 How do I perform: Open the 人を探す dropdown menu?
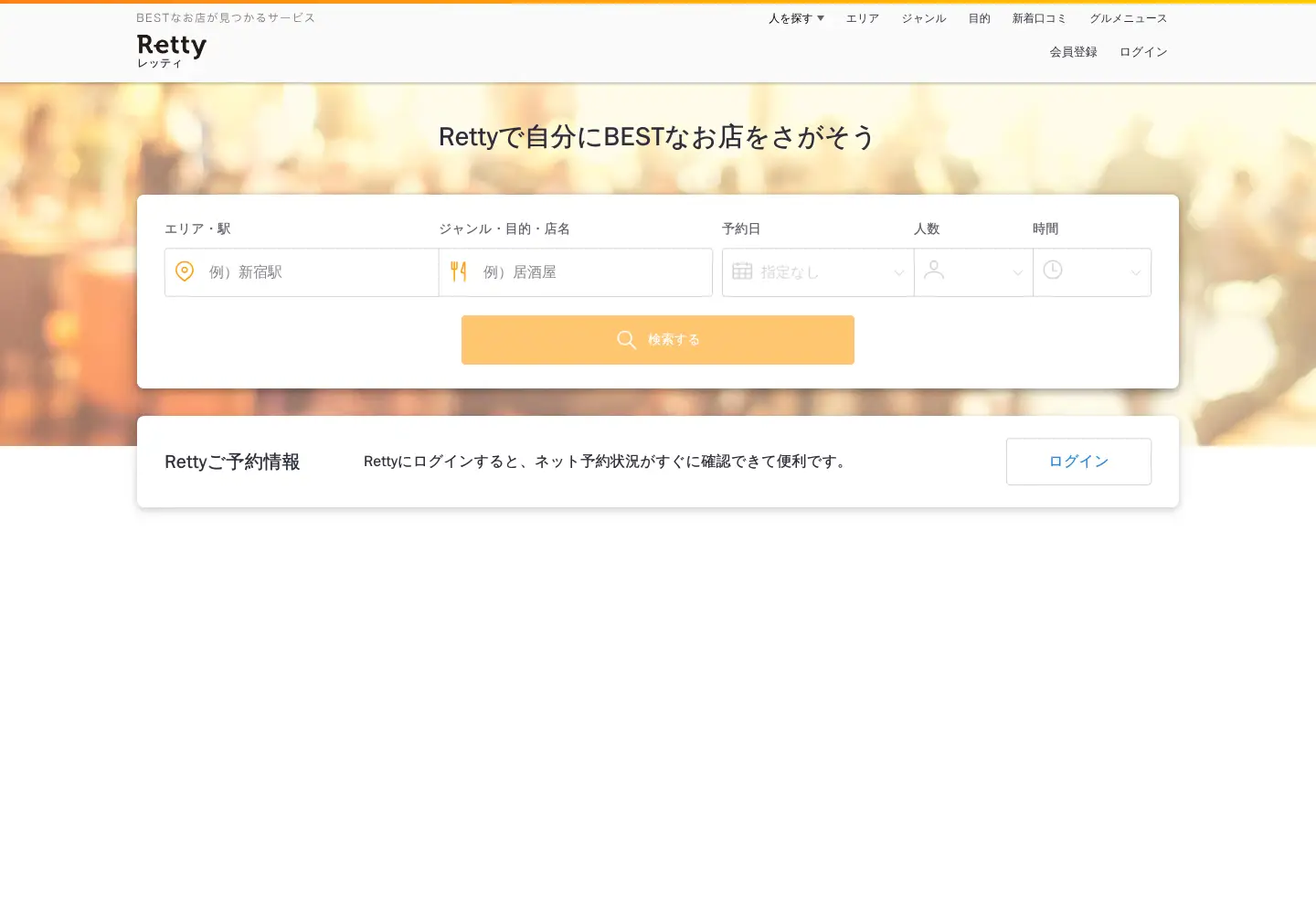pyautogui.click(x=796, y=18)
